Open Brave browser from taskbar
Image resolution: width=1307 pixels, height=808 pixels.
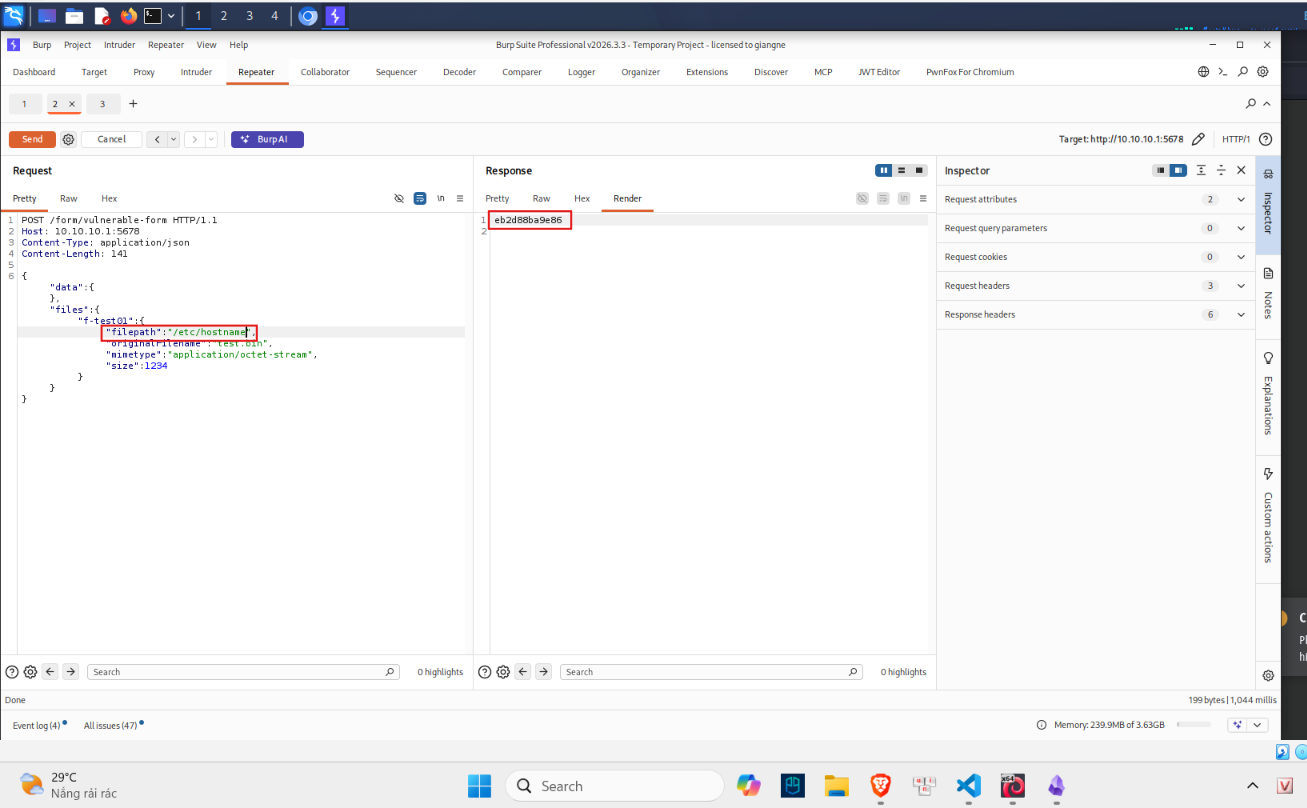click(x=880, y=785)
